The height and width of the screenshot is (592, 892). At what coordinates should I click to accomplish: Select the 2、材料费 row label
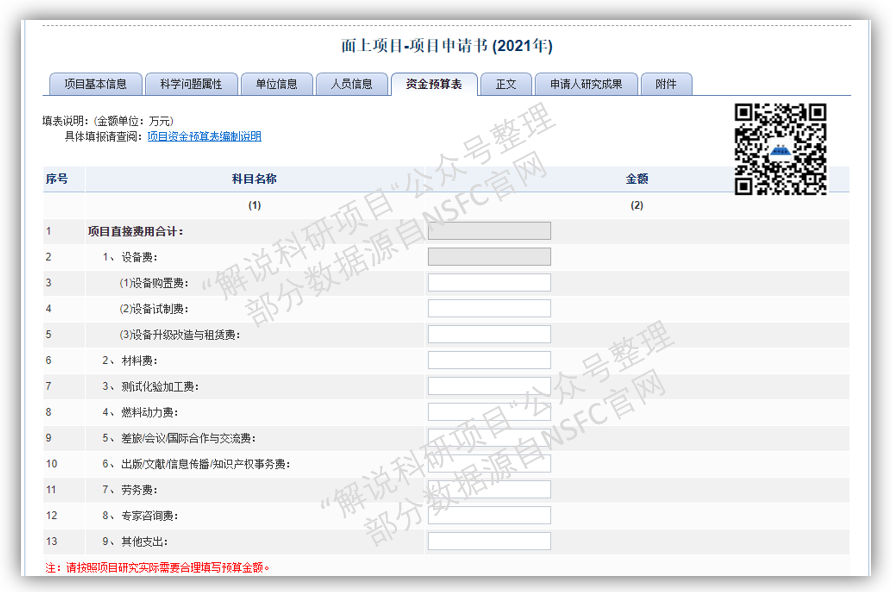pyautogui.click(x=130, y=361)
